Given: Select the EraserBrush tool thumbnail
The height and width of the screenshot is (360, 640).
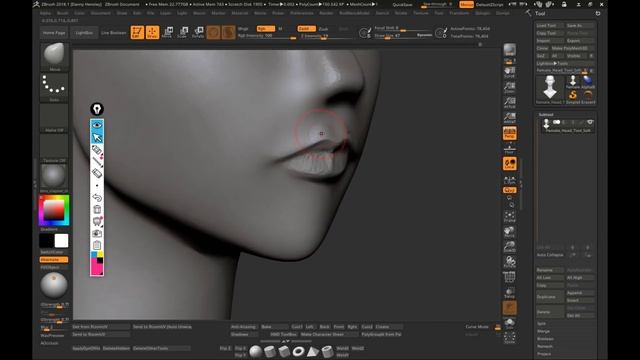Looking at the screenshot, I should coord(588,97).
